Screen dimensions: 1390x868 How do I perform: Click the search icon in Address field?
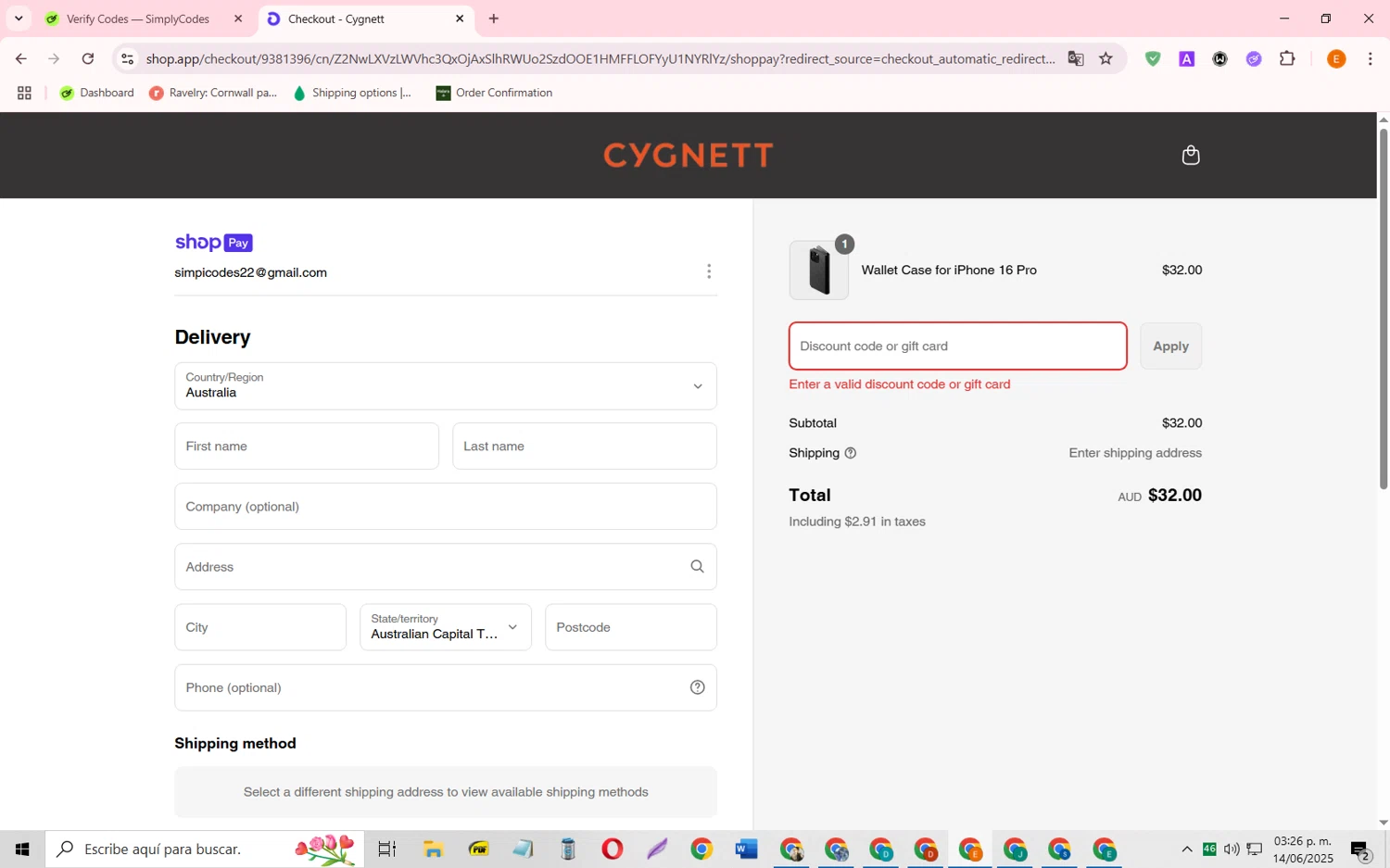point(697,567)
